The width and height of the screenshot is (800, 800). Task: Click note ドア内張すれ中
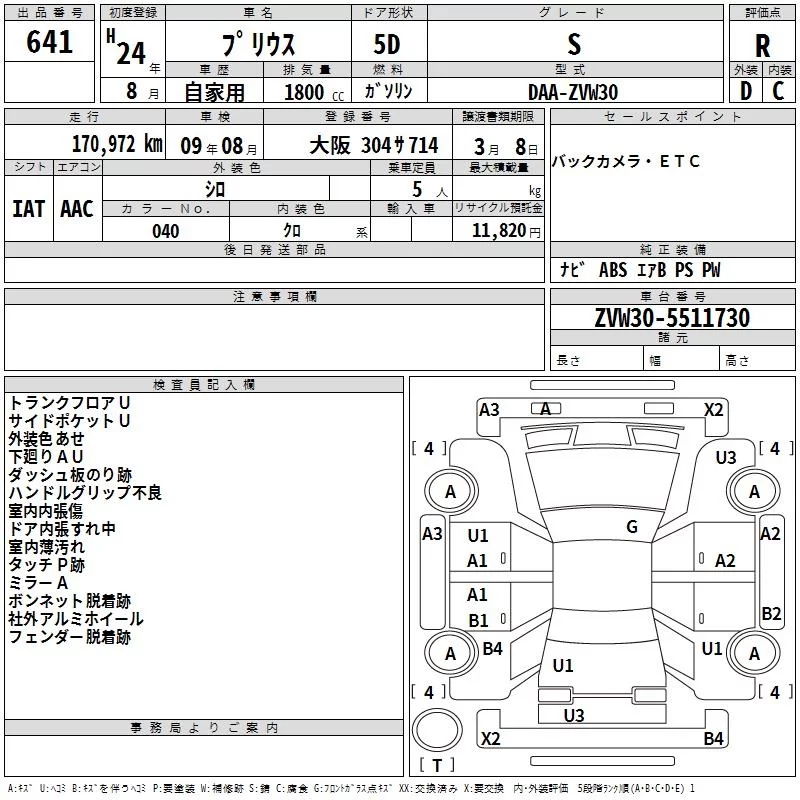point(62,529)
